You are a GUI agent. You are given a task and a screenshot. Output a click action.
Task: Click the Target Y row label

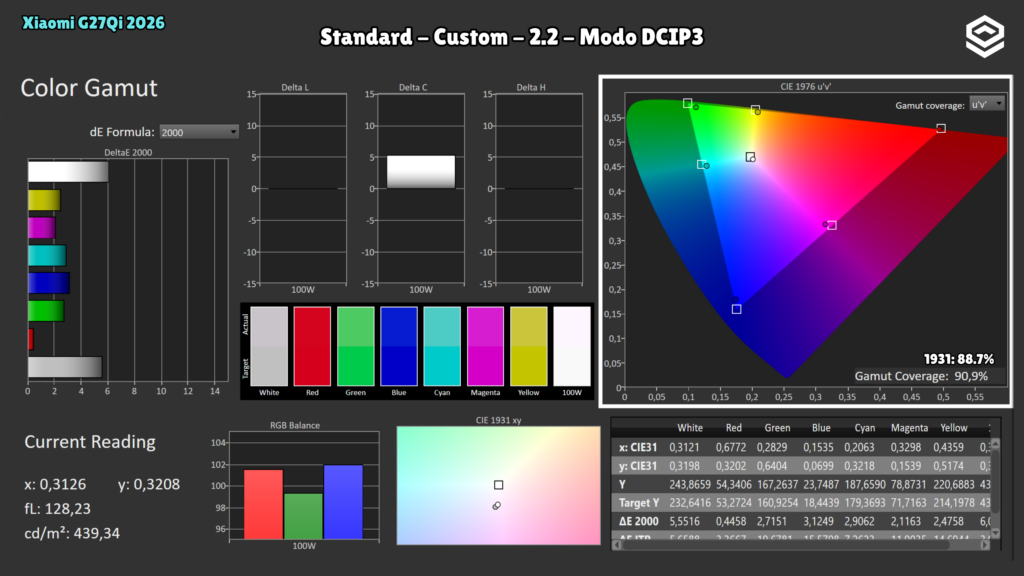click(639, 503)
